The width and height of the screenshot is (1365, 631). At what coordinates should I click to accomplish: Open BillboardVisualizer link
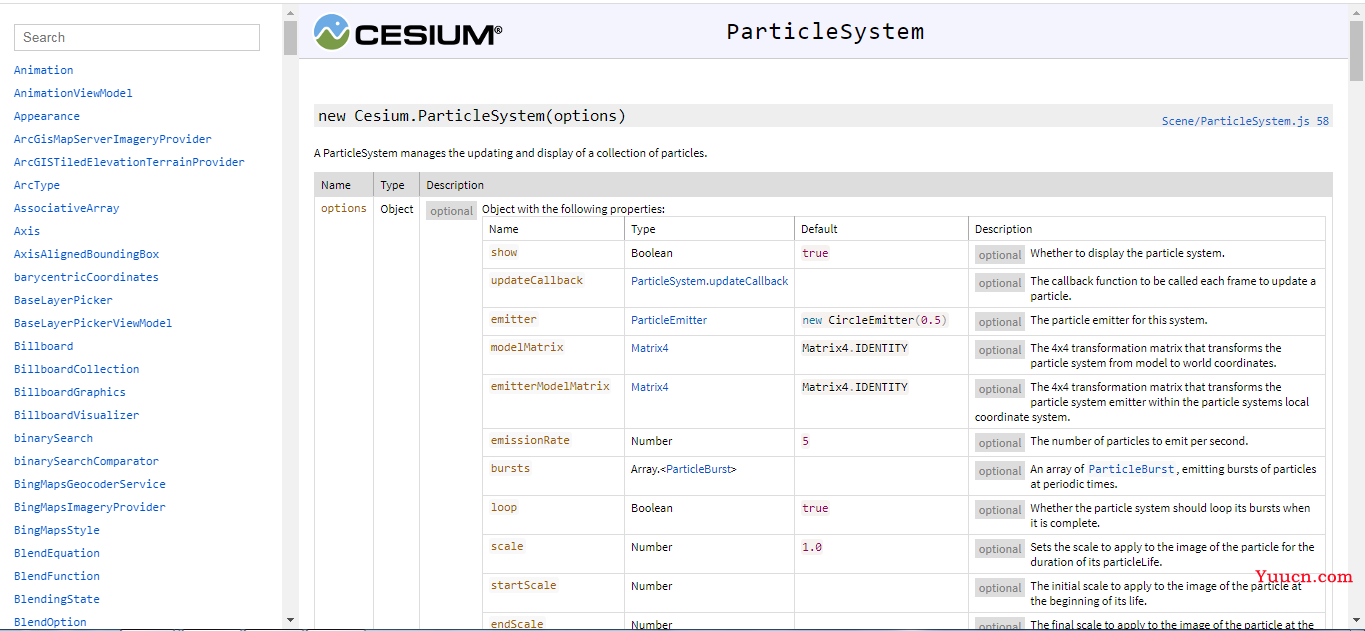click(77, 415)
